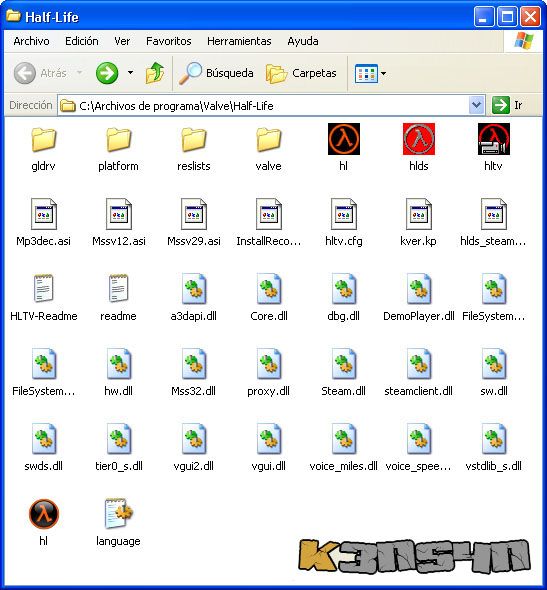Select the HLTV-Readme text file icon
Viewport: 547px width, 590px height.
pos(44,289)
